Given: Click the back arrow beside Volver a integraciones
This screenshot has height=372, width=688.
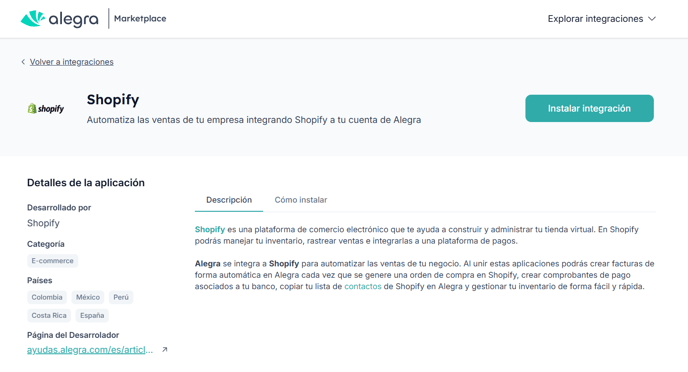Looking at the screenshot, I should click(23, 62).
